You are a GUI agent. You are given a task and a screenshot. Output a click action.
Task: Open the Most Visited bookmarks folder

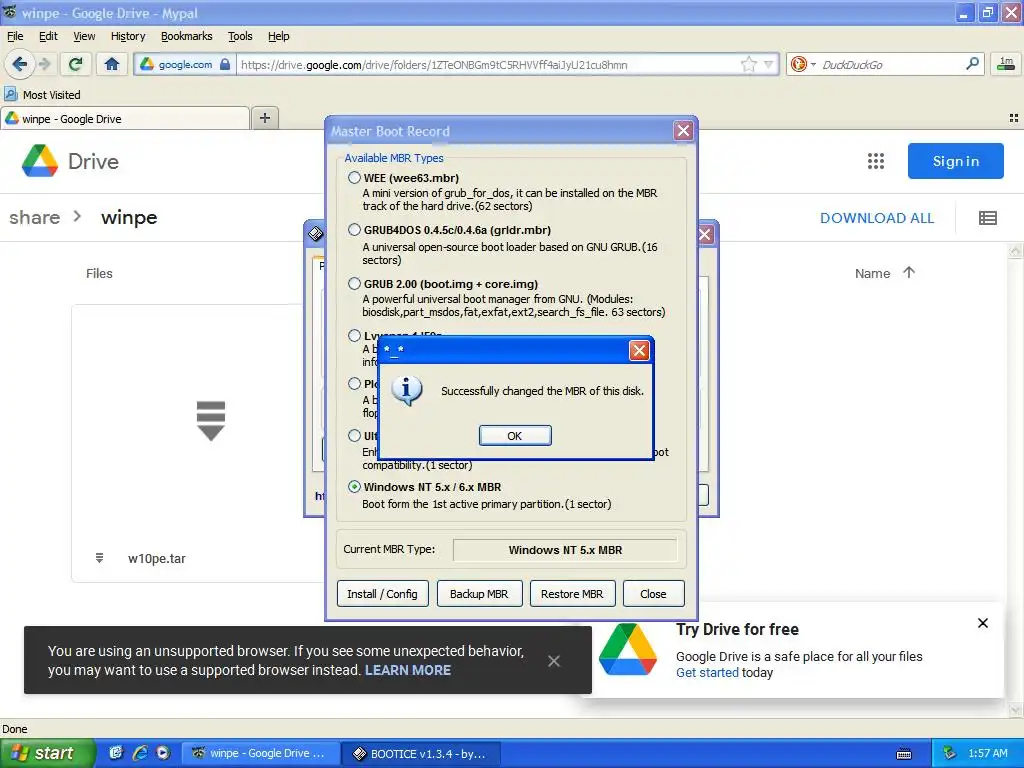42,95
